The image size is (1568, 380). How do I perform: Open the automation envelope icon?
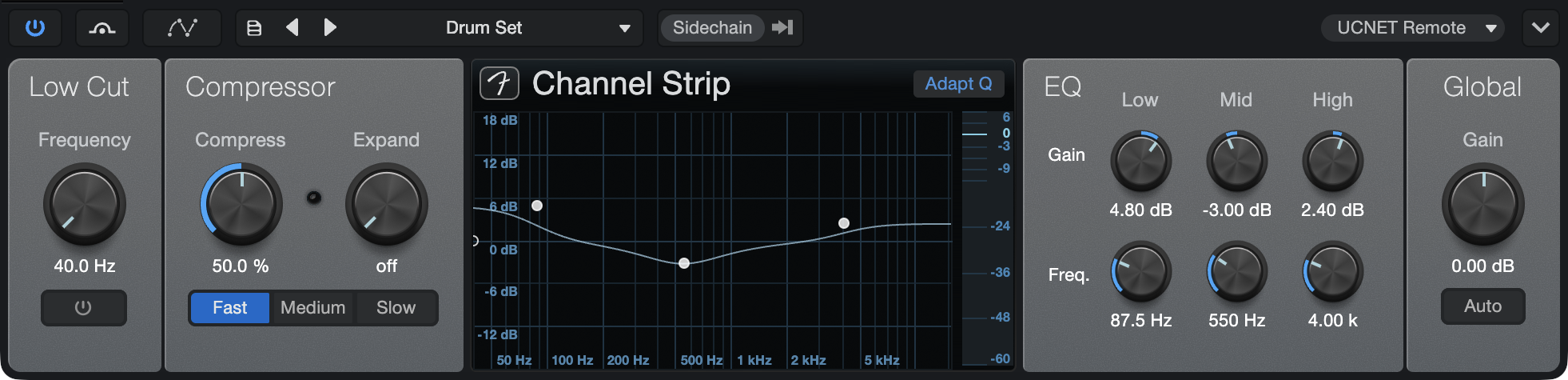(182, 28)
